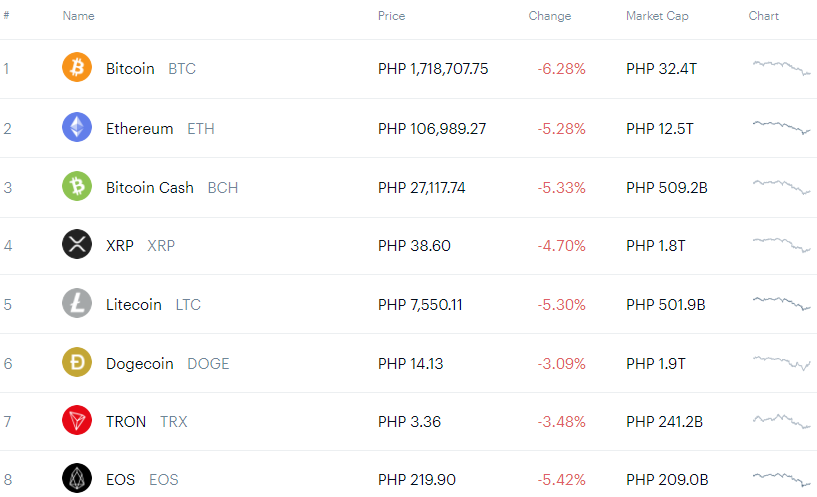Select the XRP price PHP 38.60
Screen dimensions: 817x497
(414, 246)
